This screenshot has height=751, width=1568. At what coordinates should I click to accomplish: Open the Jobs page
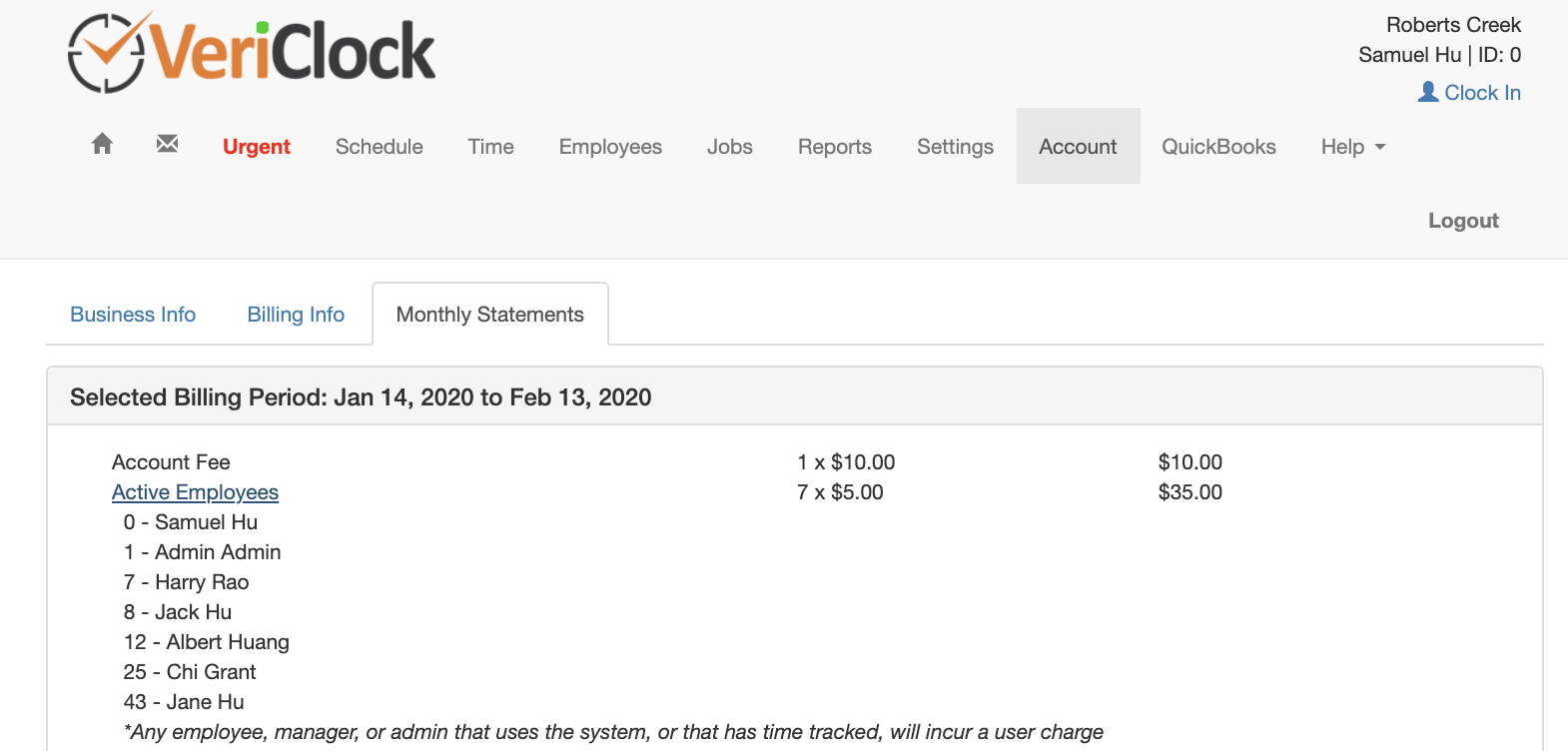click(730, 147)
